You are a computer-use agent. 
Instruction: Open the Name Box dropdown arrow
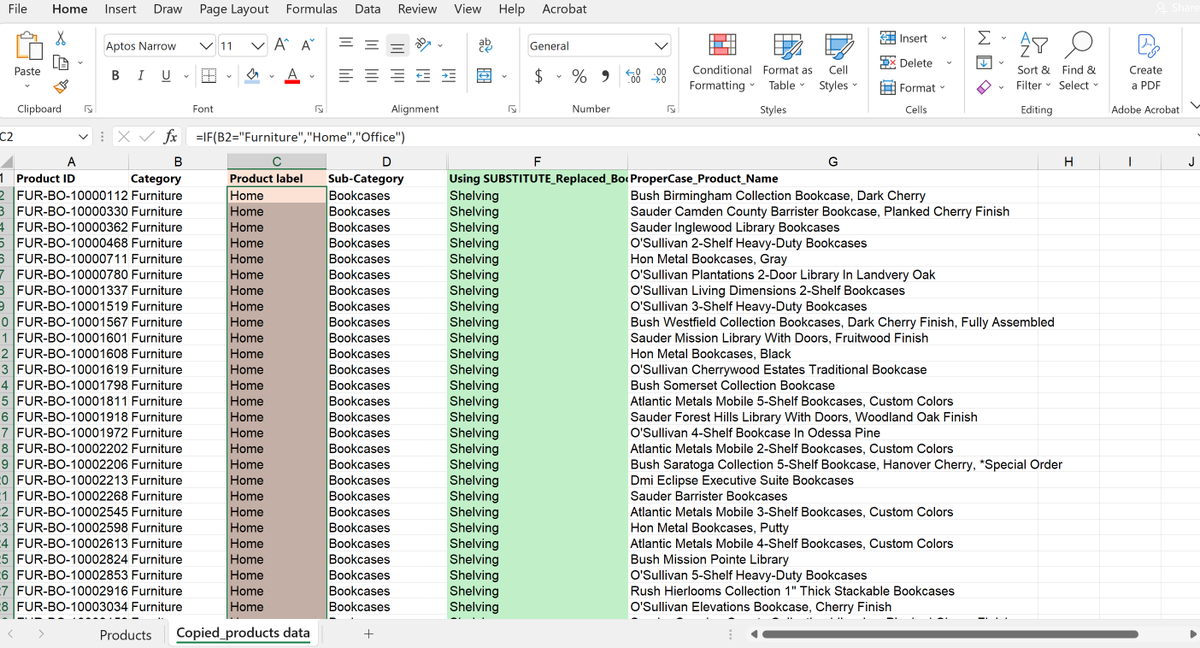point(84,137)
